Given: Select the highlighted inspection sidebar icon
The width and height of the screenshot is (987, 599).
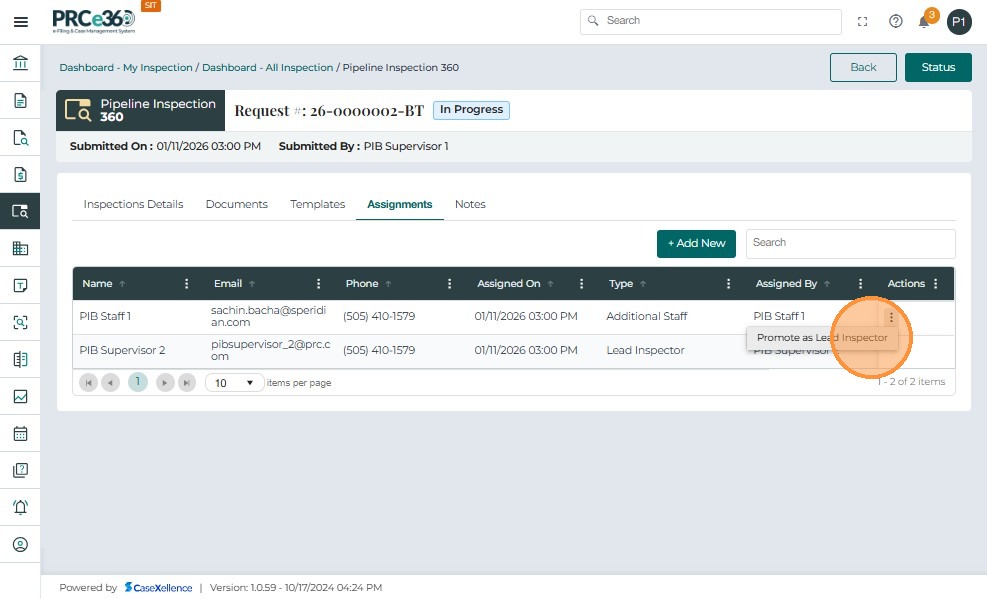Looking at the screenshot, I should [20, 211].
